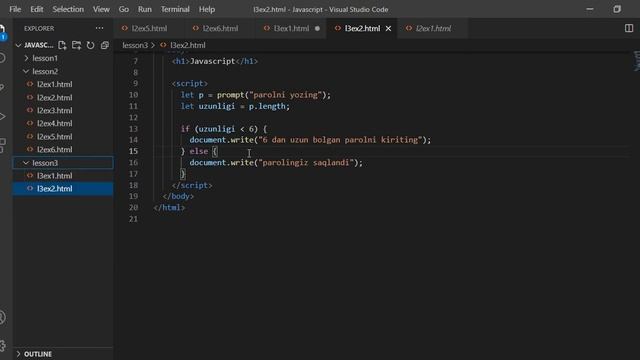Open the View menu
Screen dimensions: 640x360
point(101,9)
